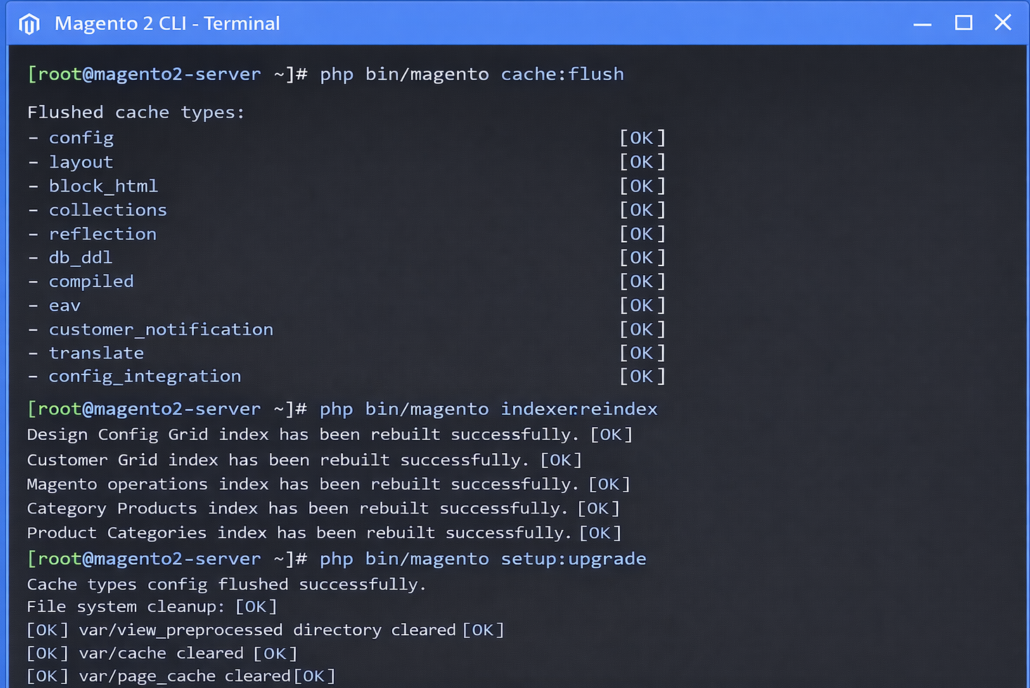Close the Magento 2 CLI terminal
Screen dimensions: 1030x688
click(1003, 23)
